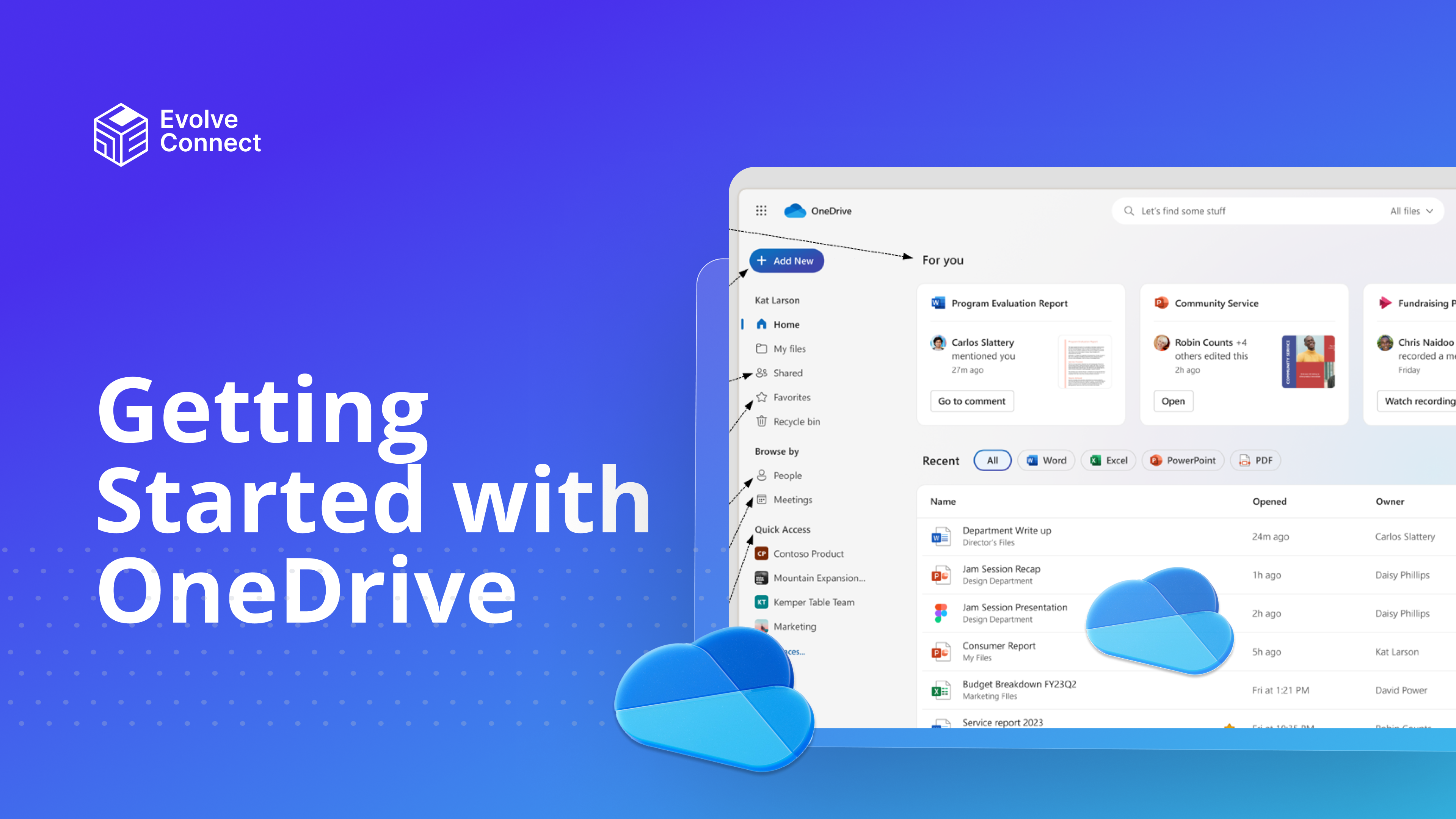
Task: Select the Word filter tab in Recent
Action: [x=1047, y=460]
